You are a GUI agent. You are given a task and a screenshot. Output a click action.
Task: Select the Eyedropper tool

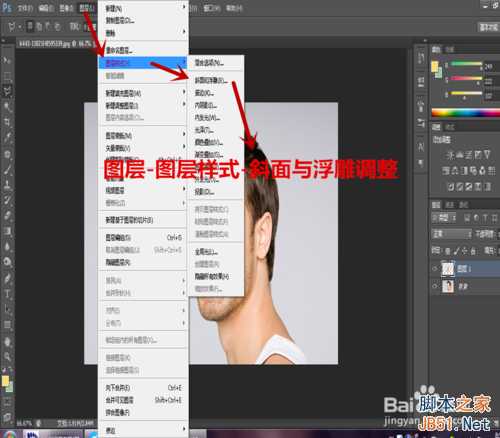7,137
